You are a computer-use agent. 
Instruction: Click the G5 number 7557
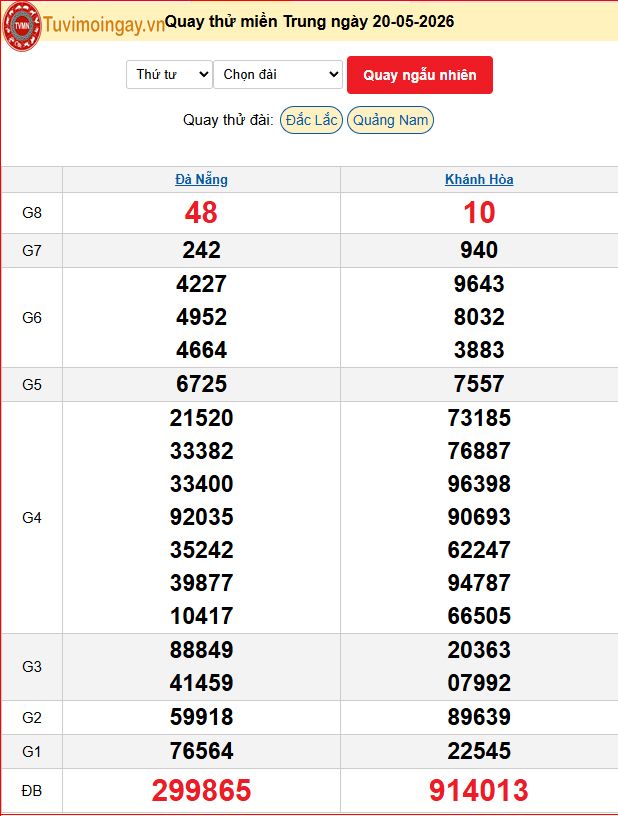coord(479,384)
